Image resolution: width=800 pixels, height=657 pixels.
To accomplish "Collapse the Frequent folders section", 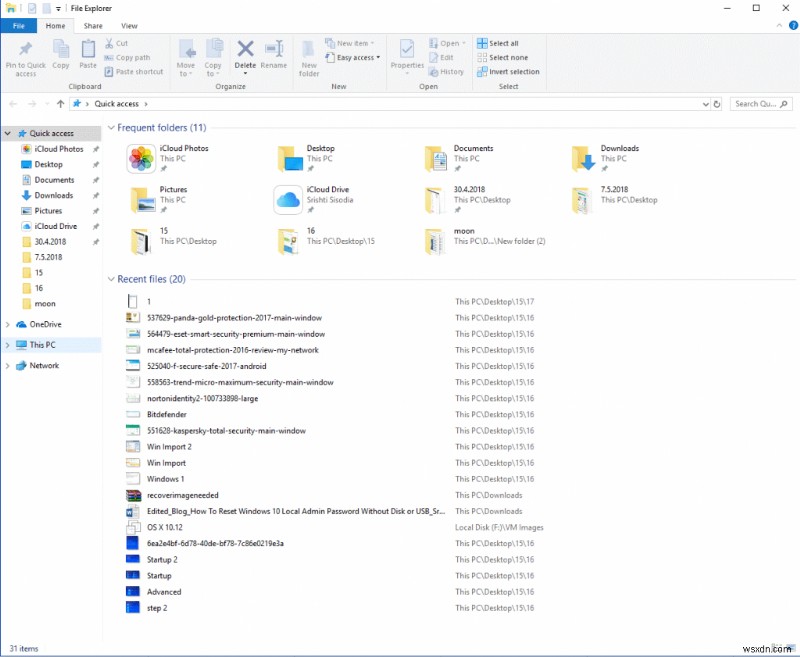I will (x=112, y=128).
